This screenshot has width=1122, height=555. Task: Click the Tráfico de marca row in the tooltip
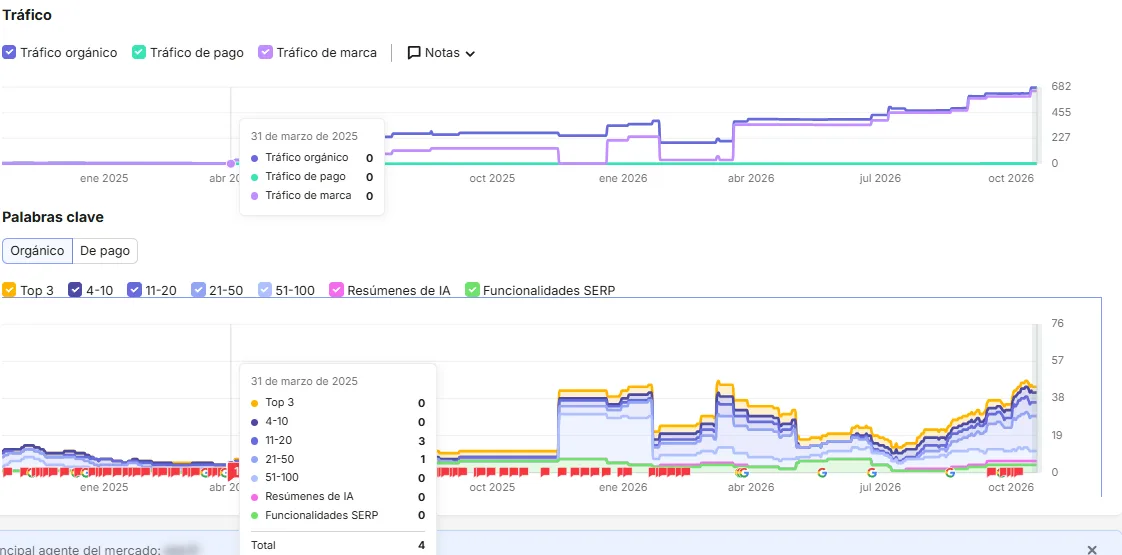[x=312, y=195]
